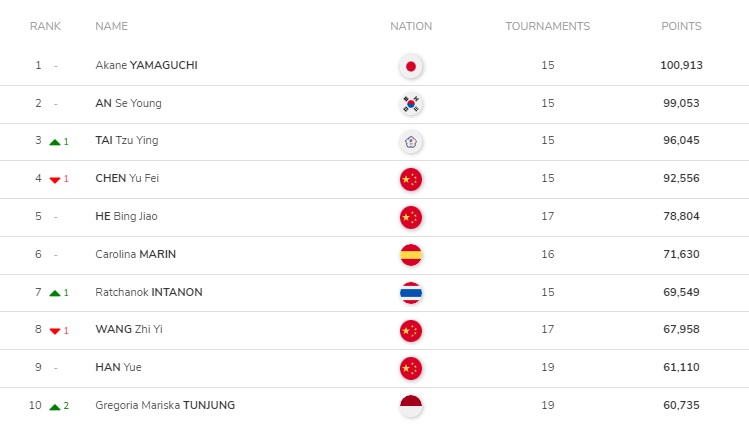Click the Thailand flag icon
This screenshot has width=749, height=425.
pos(411,293)
